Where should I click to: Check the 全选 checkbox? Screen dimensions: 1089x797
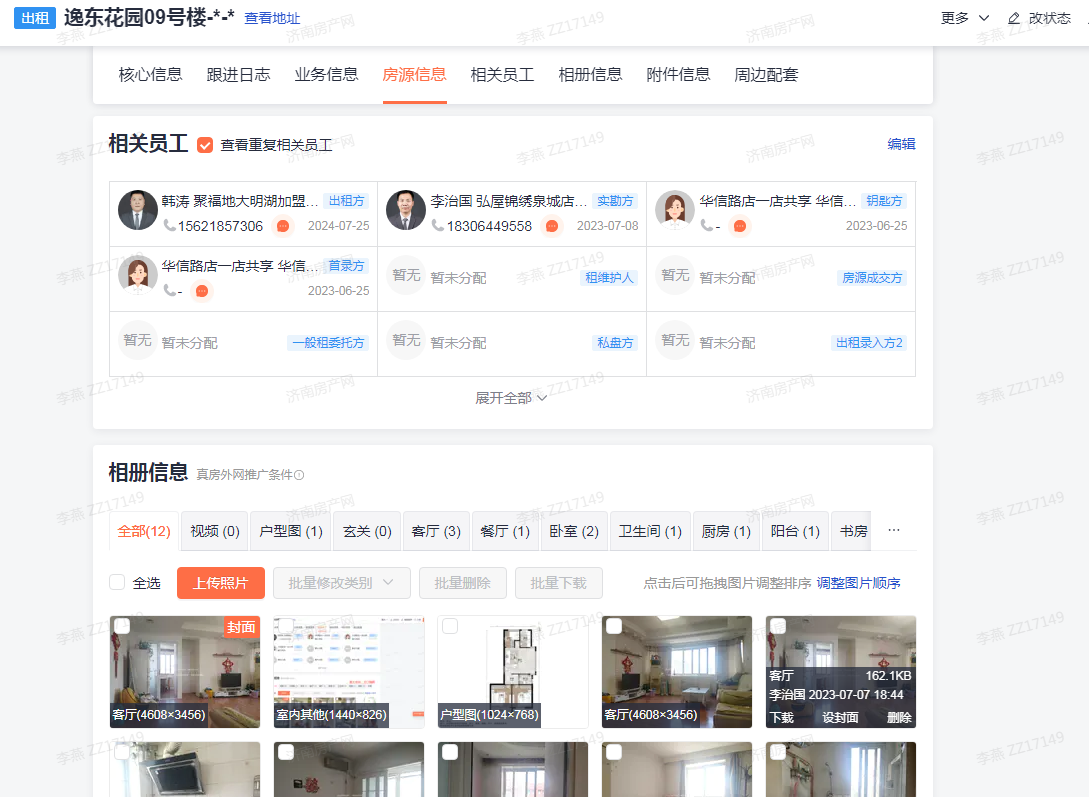click(117, 582)
